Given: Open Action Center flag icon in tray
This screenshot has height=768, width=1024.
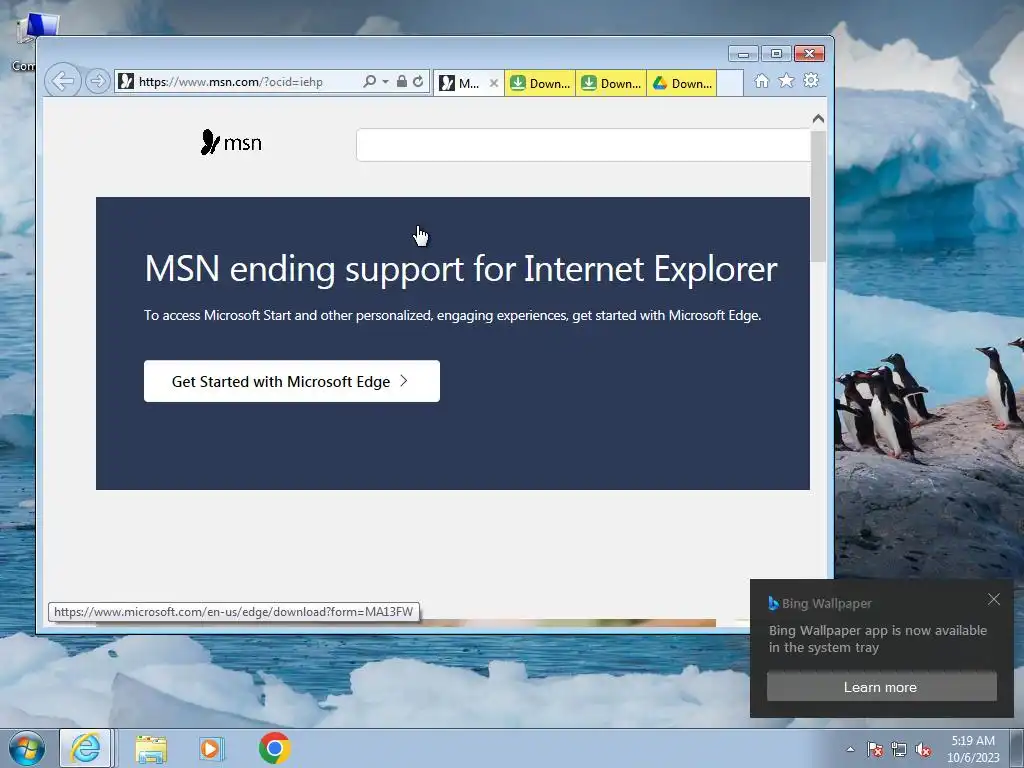Looking at the screenshot, I should tap(875, 749).
